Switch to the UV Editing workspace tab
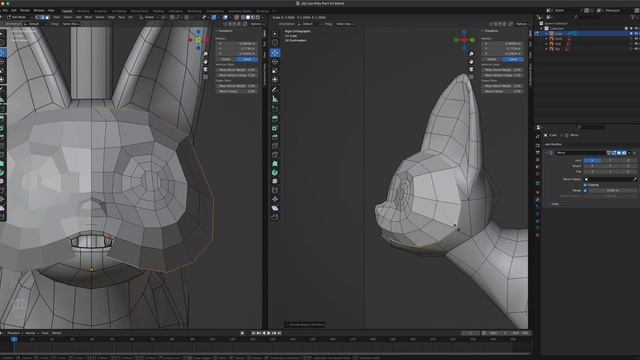Screen dimensions: 640x360 [x=118, y=11]
